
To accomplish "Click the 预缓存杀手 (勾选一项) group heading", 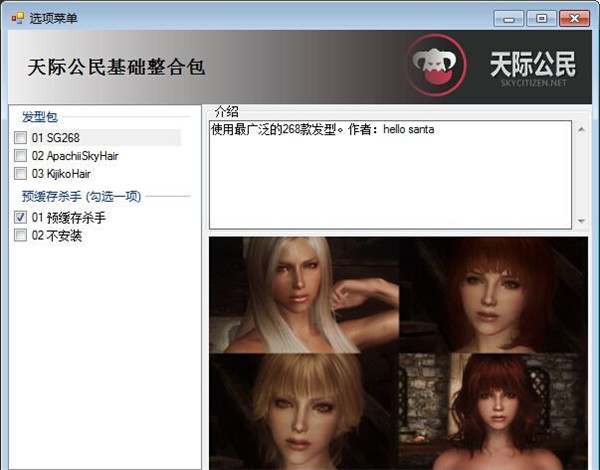I will tap(82, 196).
